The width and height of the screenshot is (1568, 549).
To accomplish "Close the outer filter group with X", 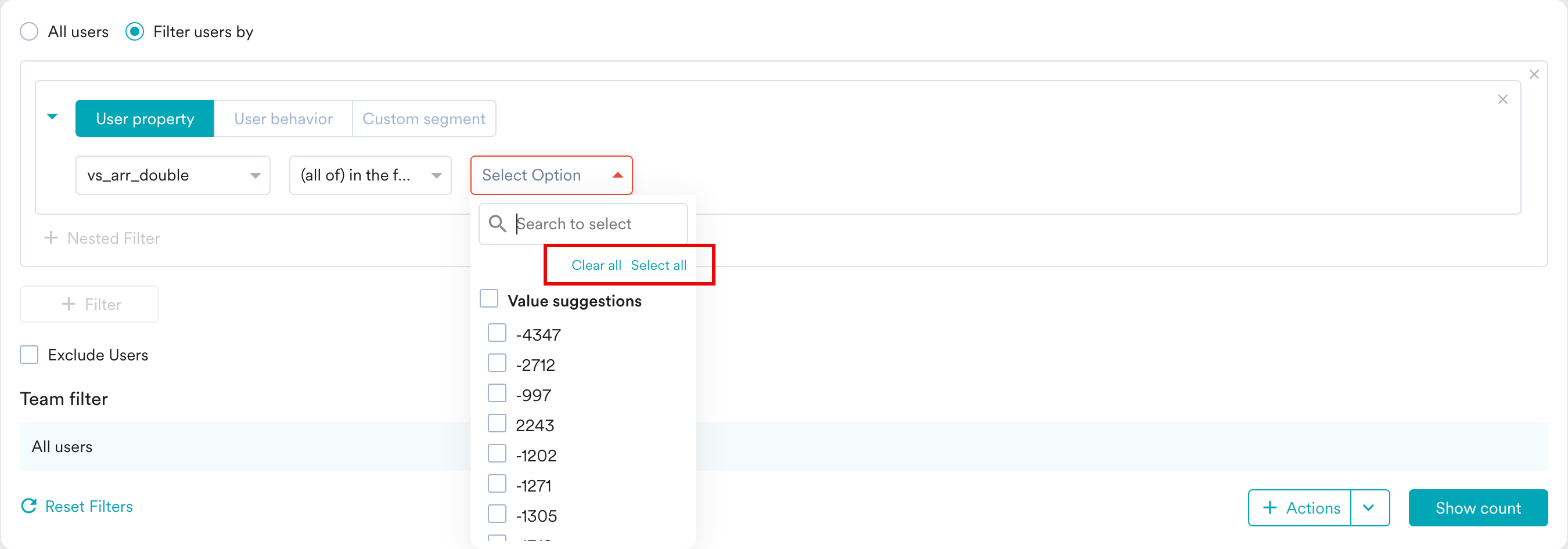I will [1533, 74].
